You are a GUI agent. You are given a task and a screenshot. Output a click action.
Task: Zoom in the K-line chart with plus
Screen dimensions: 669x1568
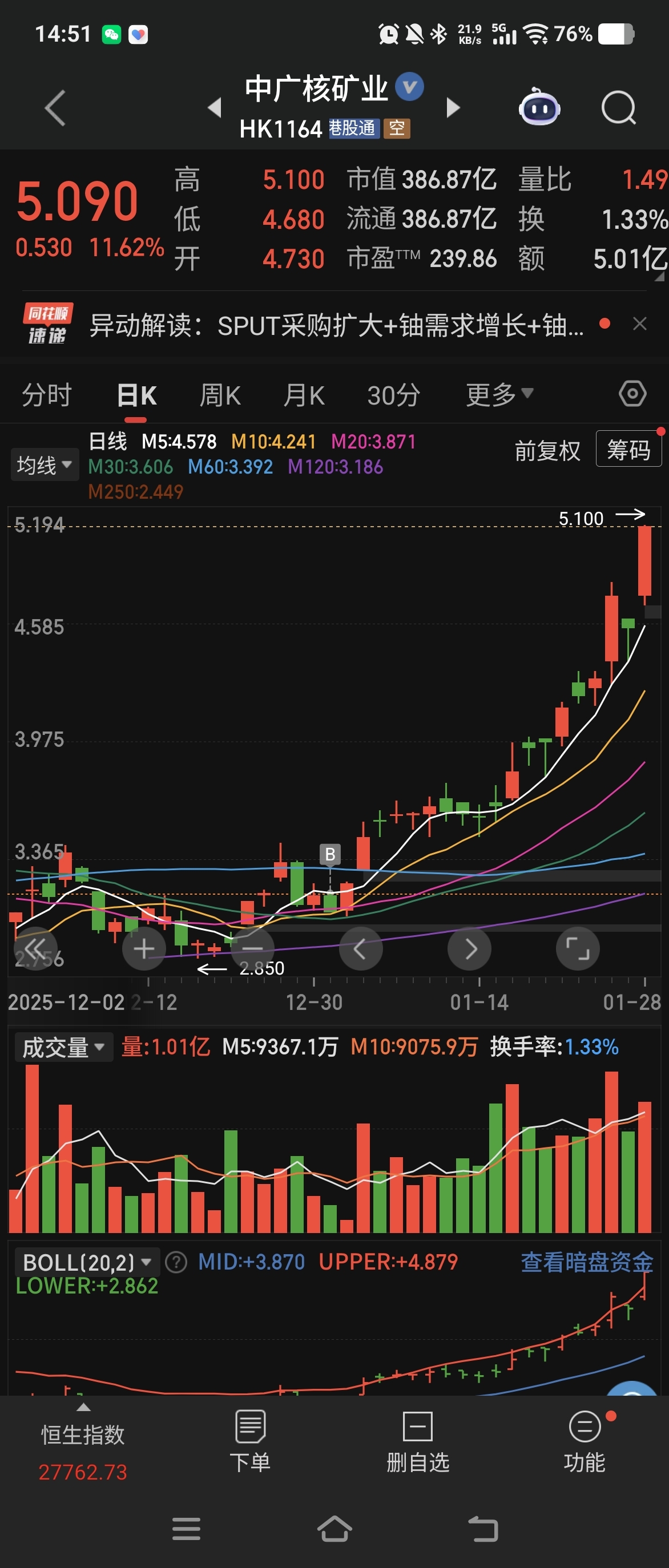pyautogui.click(x=144, y=948)
